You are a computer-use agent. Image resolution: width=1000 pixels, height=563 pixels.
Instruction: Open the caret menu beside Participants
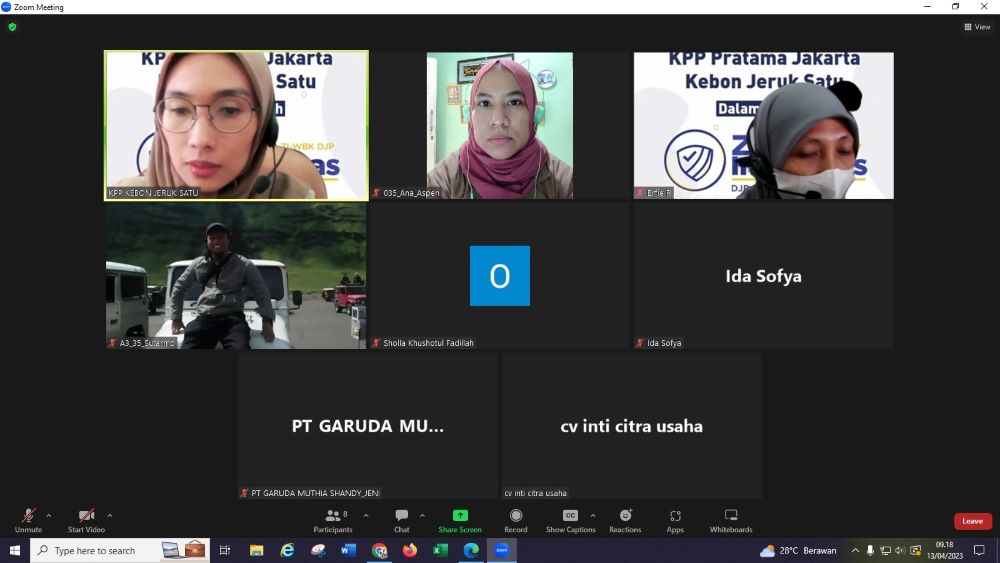tap(366, 516)
